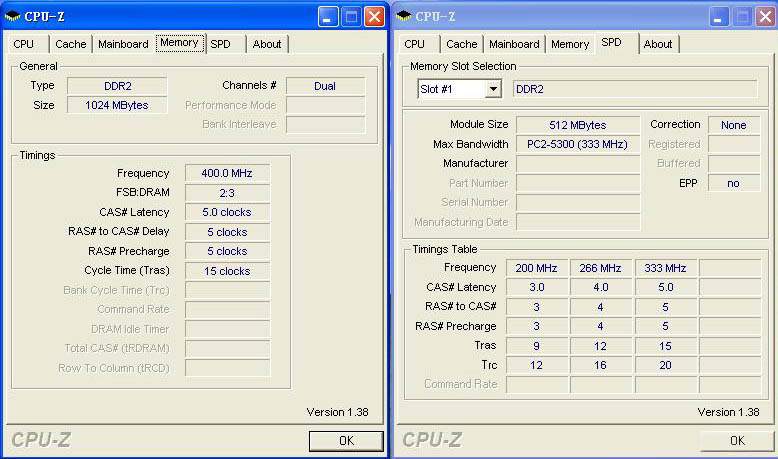This screenshot has width=778, height=459.
Task: Click Trc value 12 in Timings Table
Action: point(537,365)
